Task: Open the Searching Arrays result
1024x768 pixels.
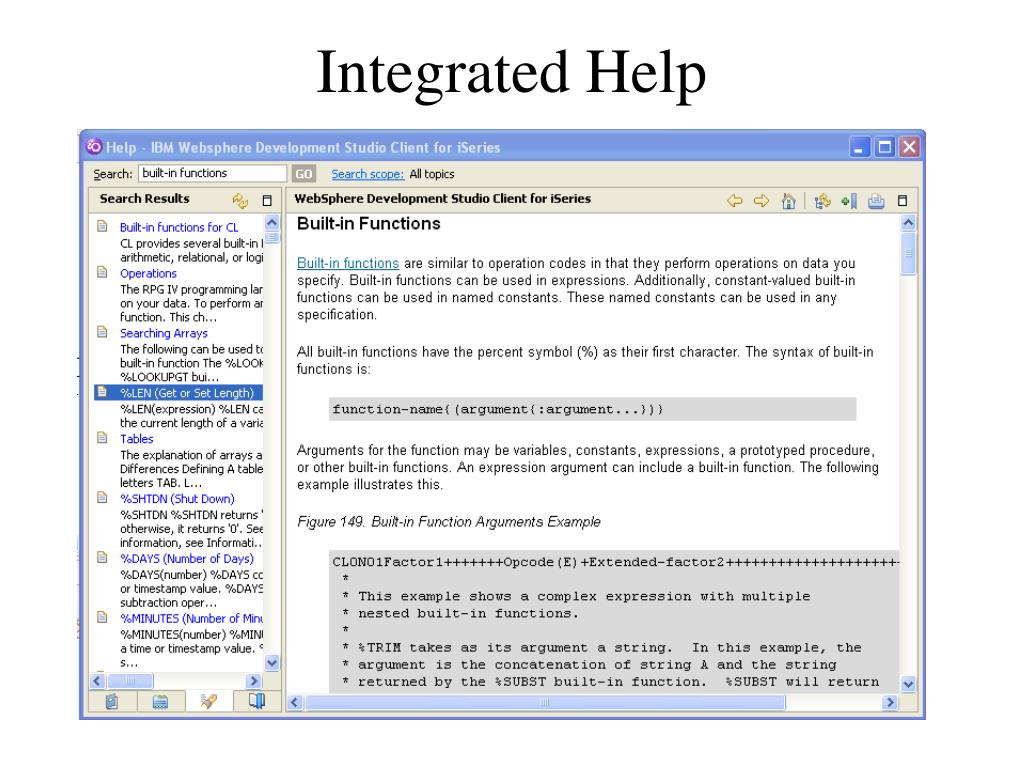Action: pos(164,333)
